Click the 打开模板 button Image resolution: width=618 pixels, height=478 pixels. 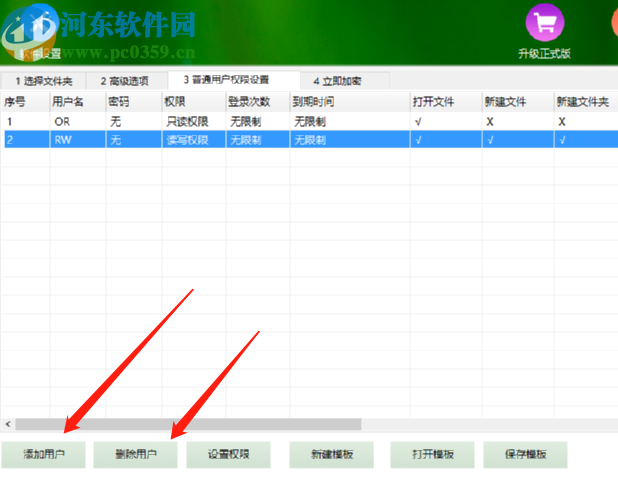432,454
